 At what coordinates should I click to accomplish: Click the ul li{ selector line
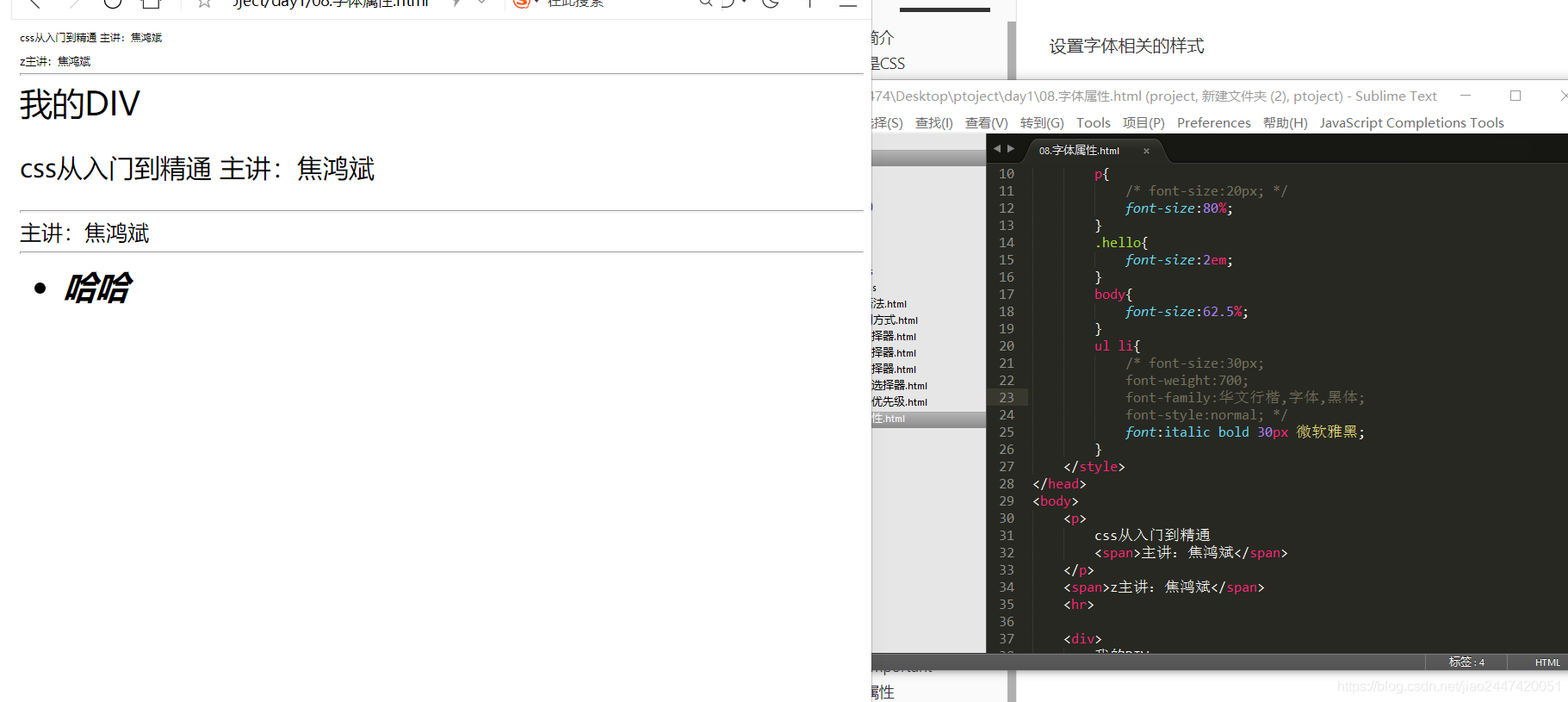tap(1117, 346)
